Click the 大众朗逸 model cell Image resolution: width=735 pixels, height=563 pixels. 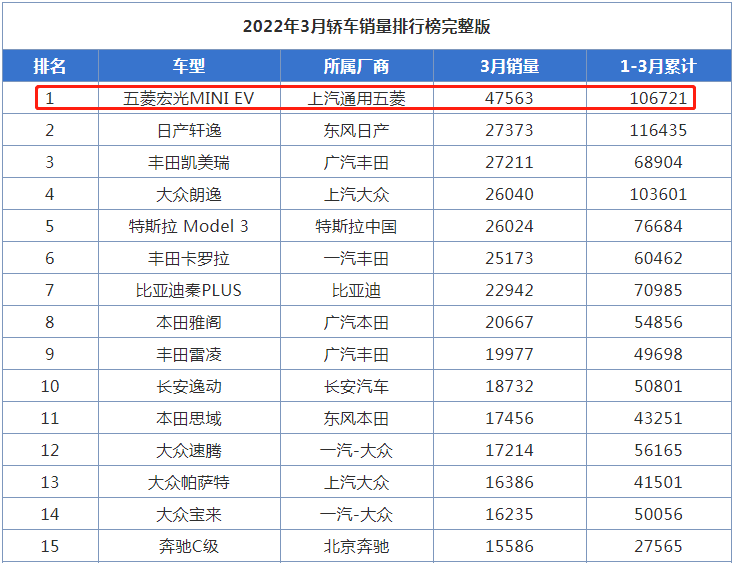point(189,195)
